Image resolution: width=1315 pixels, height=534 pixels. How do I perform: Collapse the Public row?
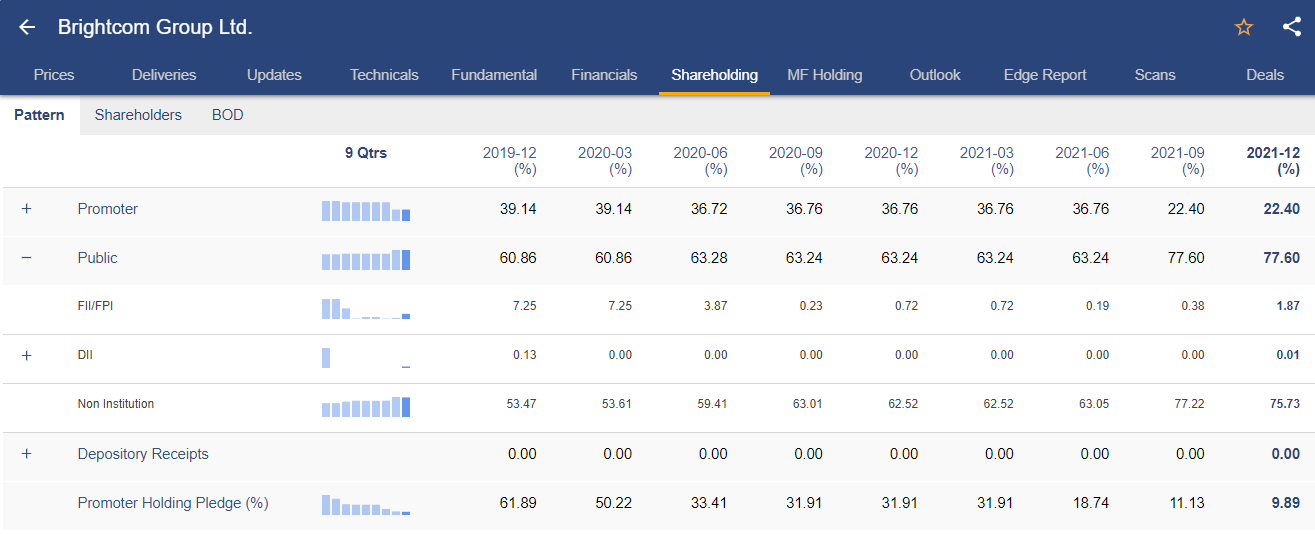26,258
